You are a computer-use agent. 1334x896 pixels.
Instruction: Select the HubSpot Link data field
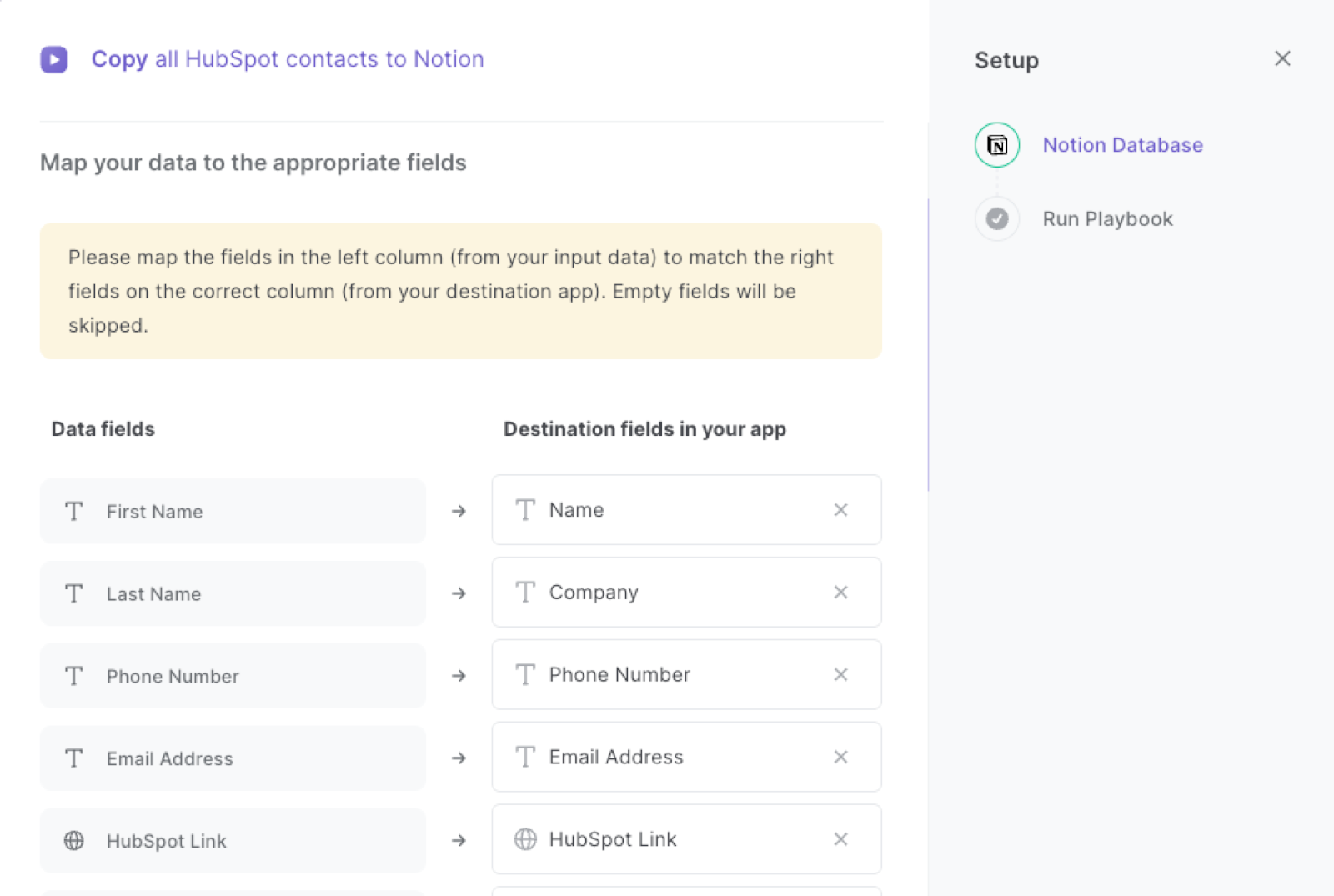[233, 841]
